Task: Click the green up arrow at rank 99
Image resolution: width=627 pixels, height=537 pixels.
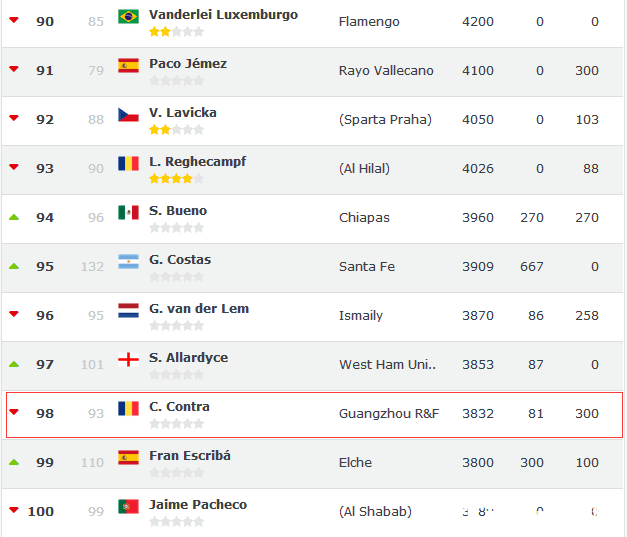Action: 14,462
